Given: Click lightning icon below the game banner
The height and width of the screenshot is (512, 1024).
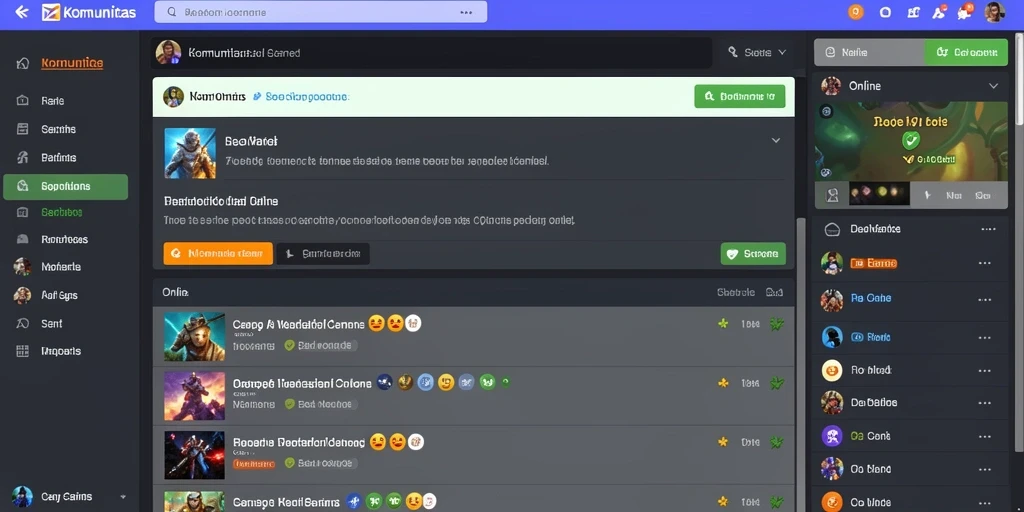Looking at the screenshot, I should pyautogui.click(x=926, y=195).
